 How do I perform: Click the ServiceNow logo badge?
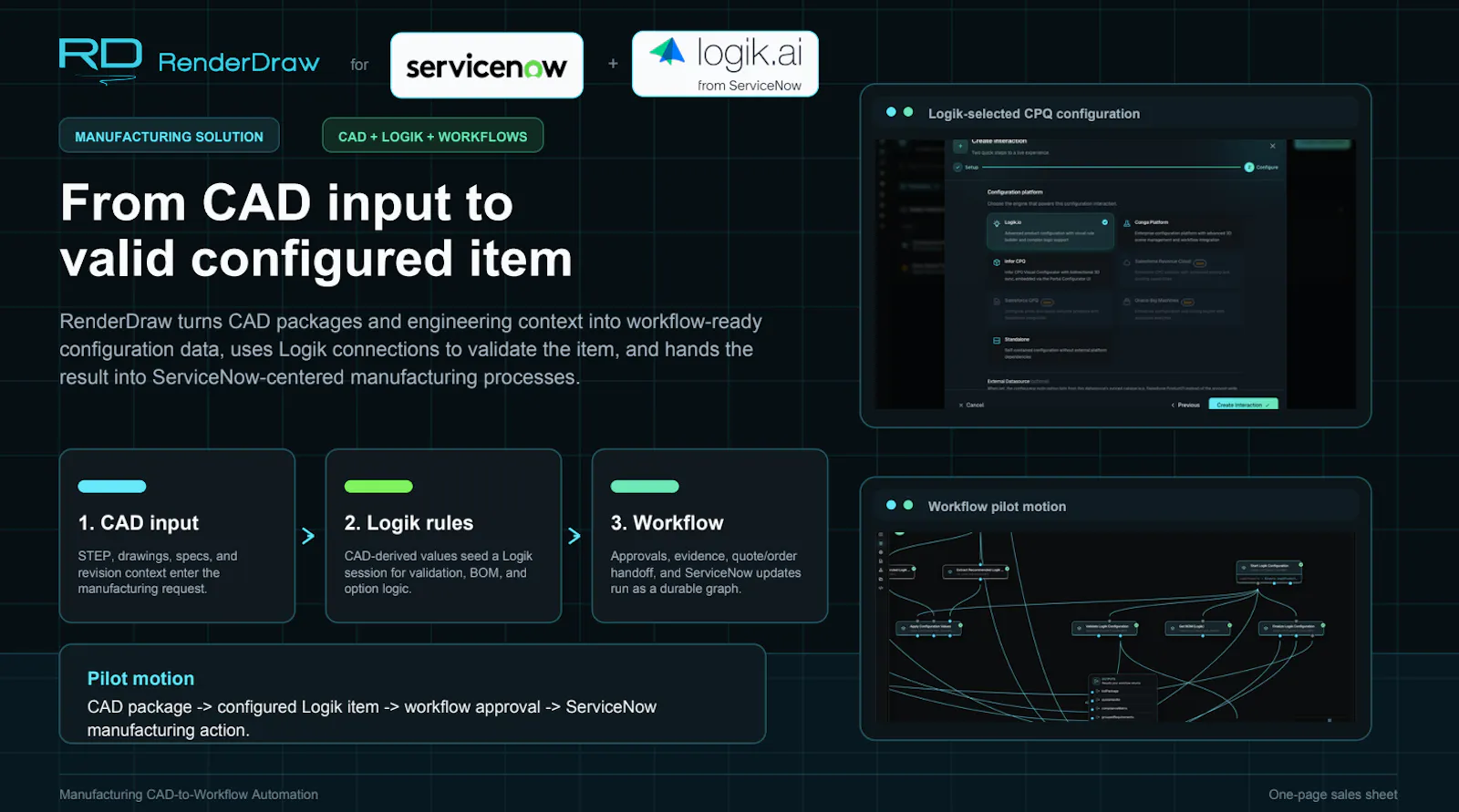[487, 66]
